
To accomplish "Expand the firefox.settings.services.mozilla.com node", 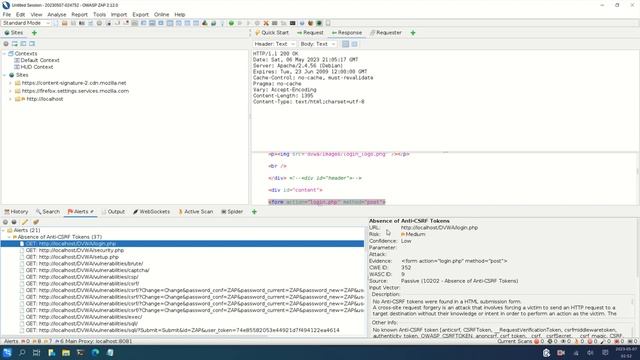I will click(10, 91).
